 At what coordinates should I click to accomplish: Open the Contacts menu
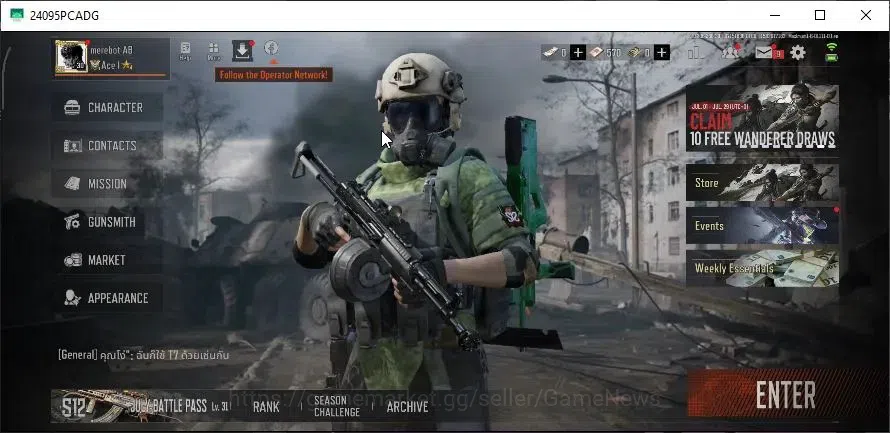108,145
